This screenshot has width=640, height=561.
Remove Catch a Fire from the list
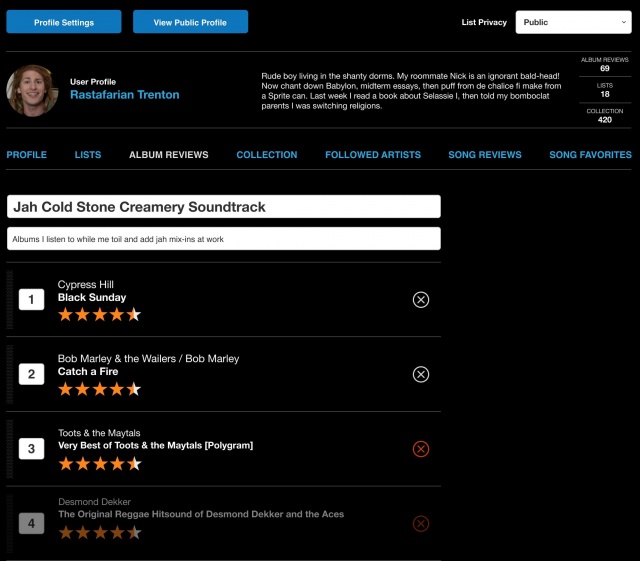pos(420,374)
